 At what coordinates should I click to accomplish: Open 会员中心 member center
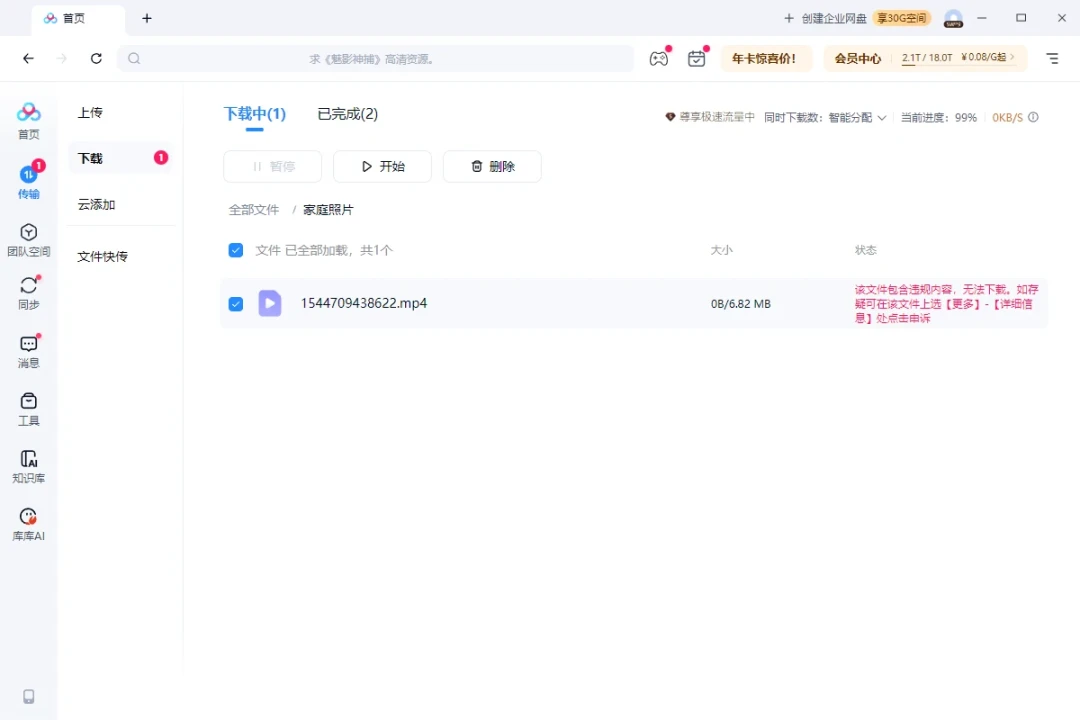(x=858, y=59)
